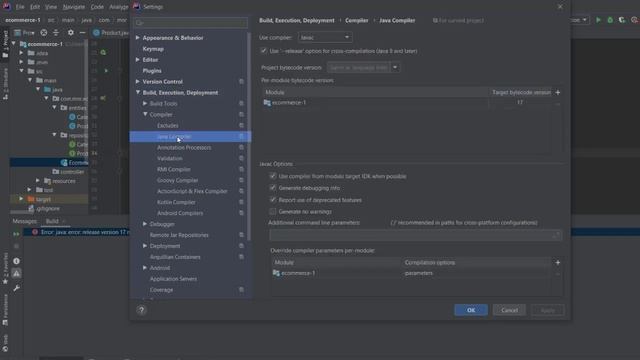Select Kotlin Compiler settings item

pyautogui.click(x=176, y=202)
